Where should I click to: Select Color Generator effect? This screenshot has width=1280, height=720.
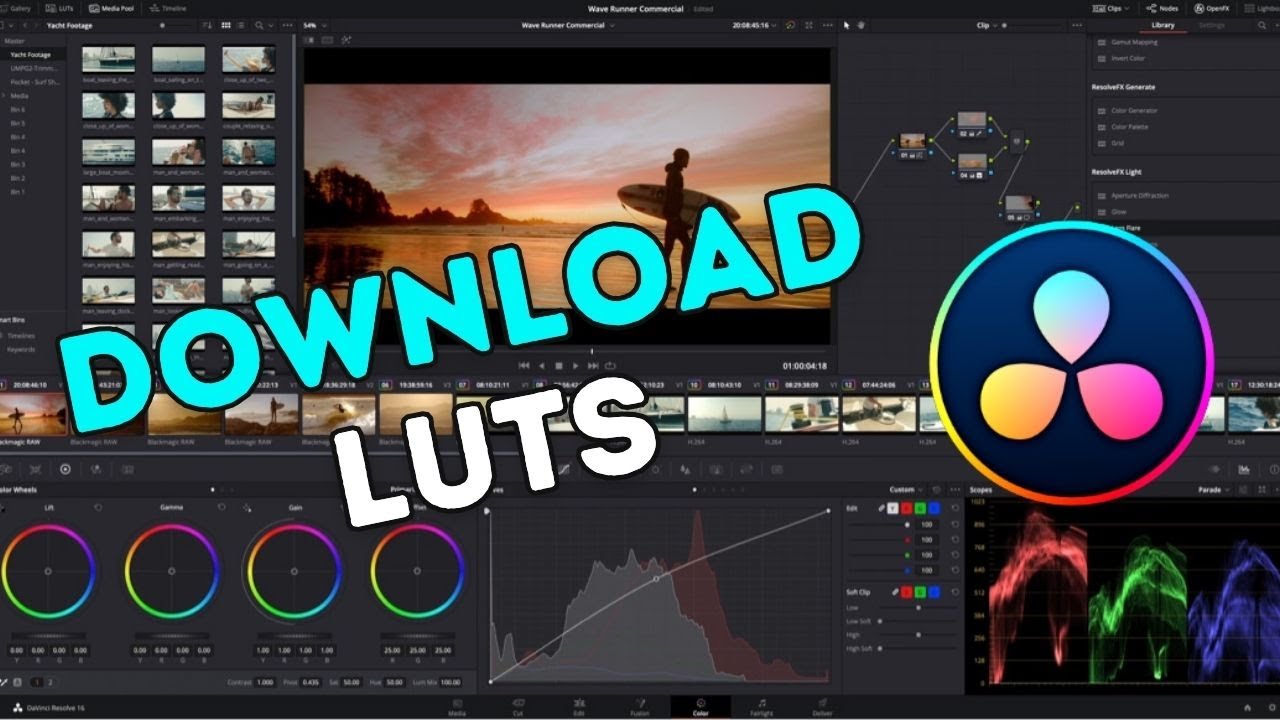(x=1134, y=111)
